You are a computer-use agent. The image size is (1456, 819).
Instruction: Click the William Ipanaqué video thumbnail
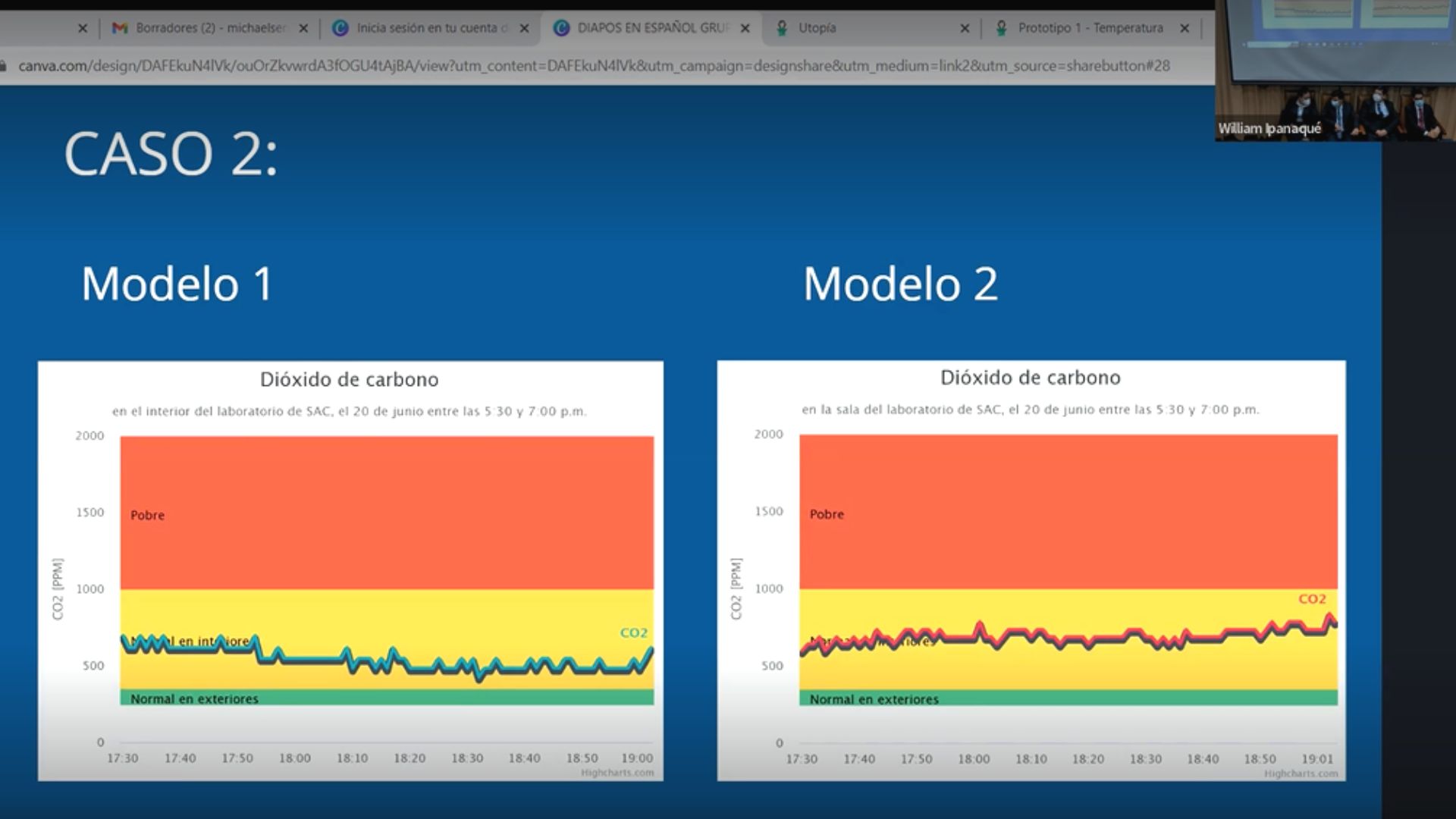click(1335, 71)
